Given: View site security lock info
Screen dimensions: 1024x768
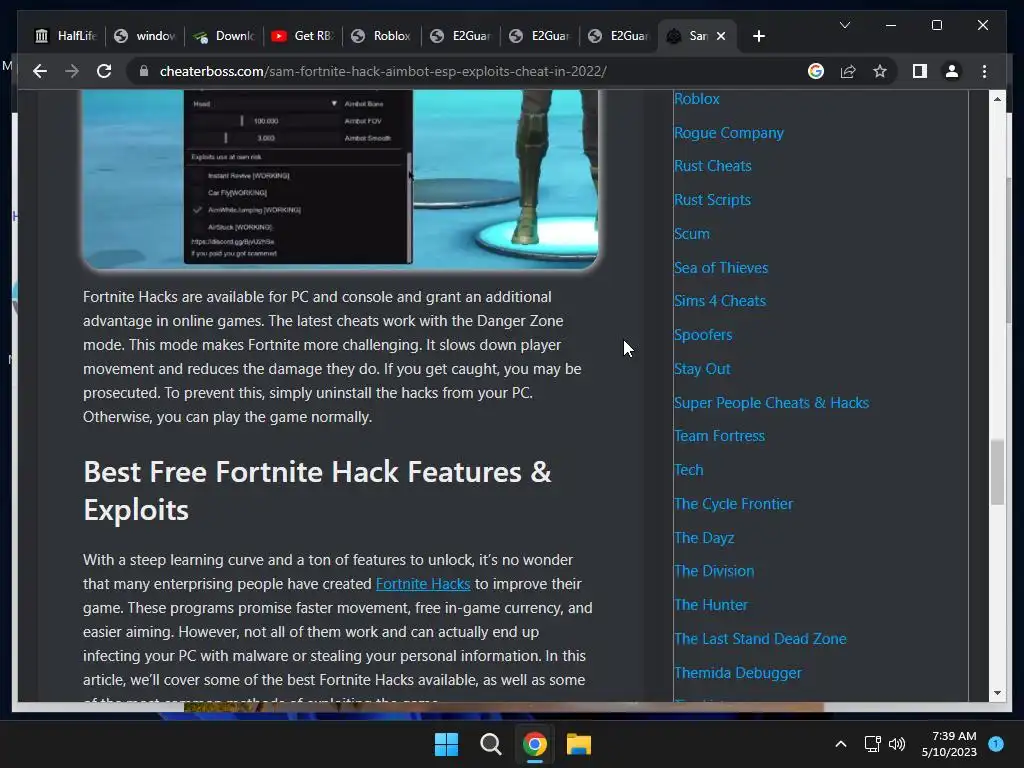Looking at the screenshot, I should 144,71.
